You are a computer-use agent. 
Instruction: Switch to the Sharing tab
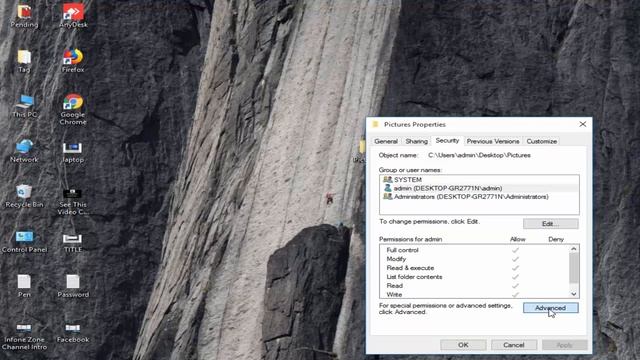pos(416,141)
